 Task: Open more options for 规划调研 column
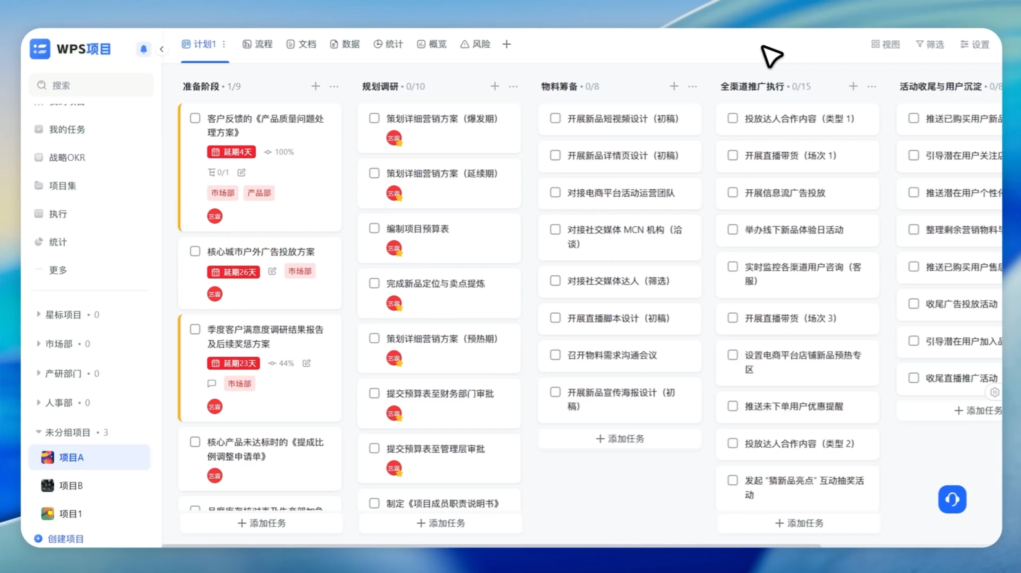pyautogui.click(x=513, y=87)
